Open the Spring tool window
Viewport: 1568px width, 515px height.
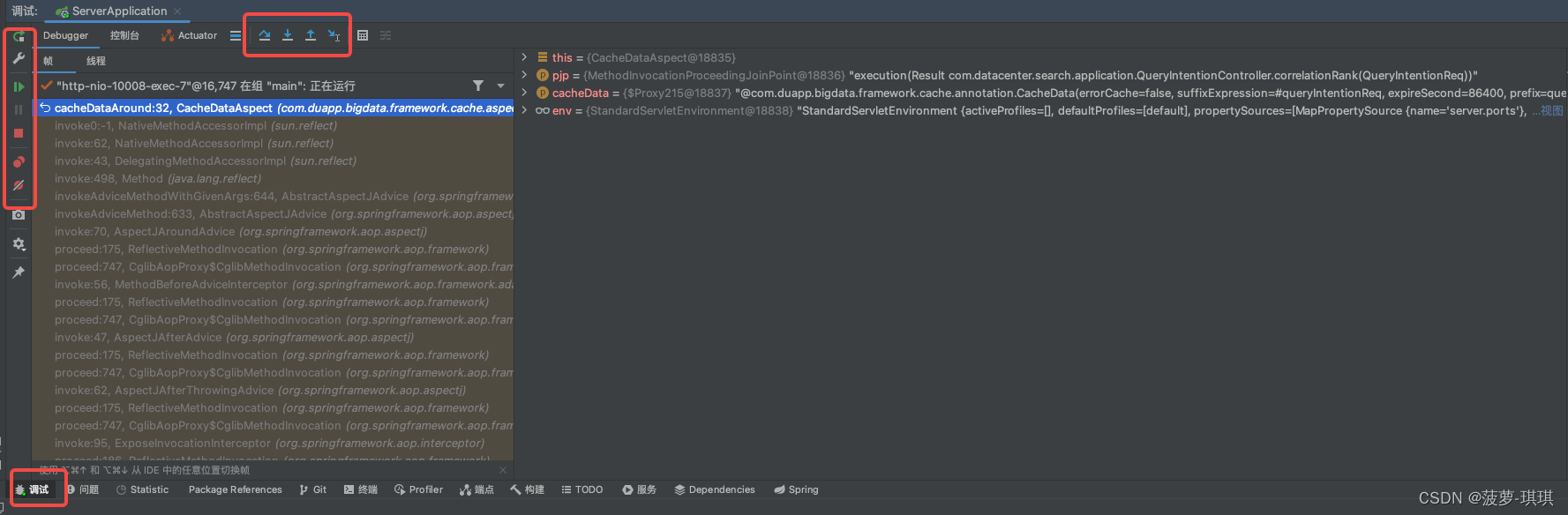pos(796,489)
